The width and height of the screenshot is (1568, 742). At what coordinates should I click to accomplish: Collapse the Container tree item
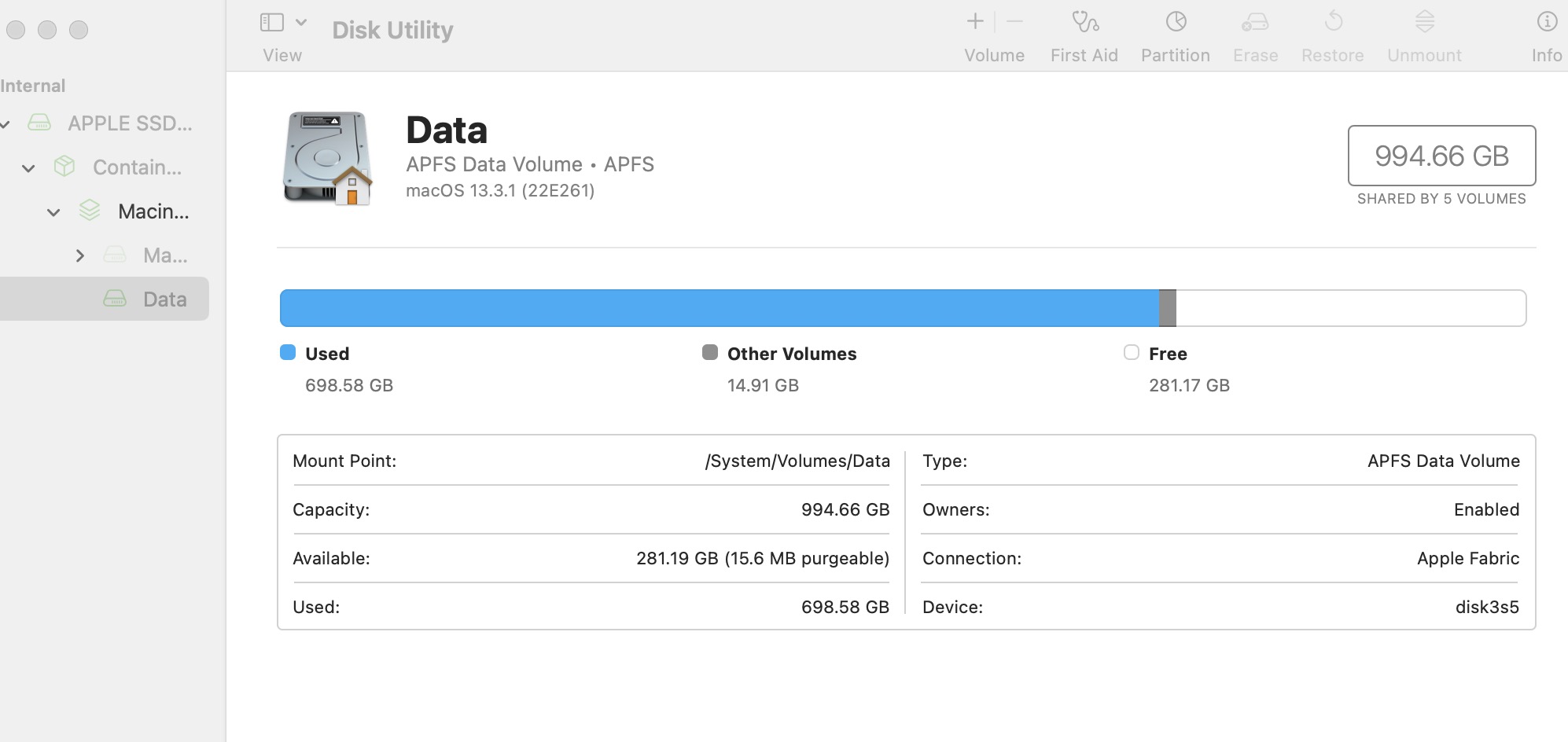[28, 168]
